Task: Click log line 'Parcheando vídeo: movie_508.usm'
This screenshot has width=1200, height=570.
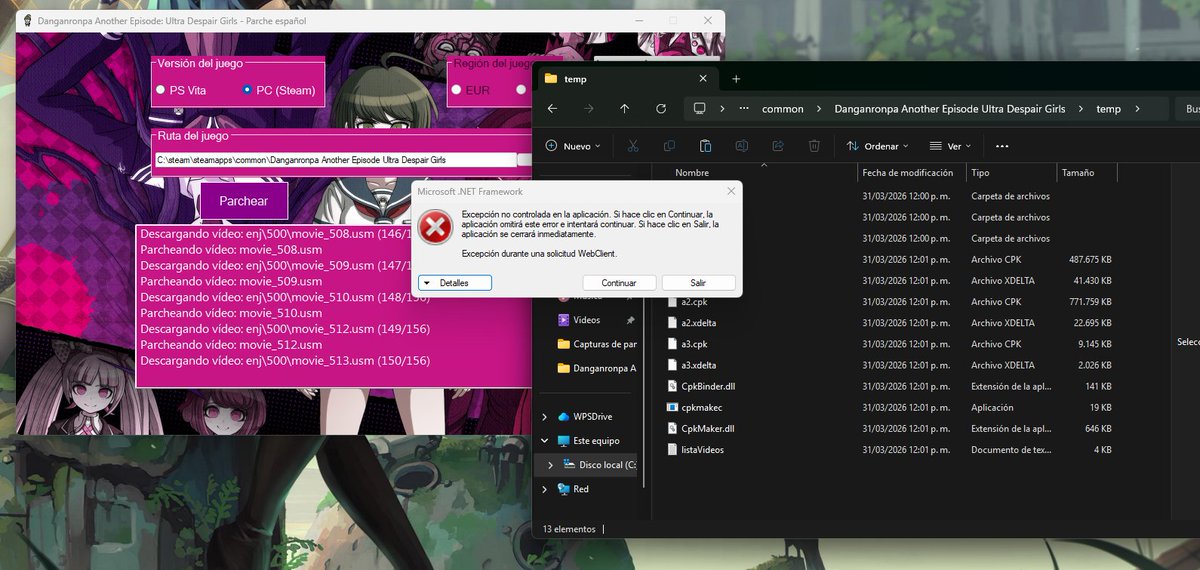Action: [x=231, y=250]
